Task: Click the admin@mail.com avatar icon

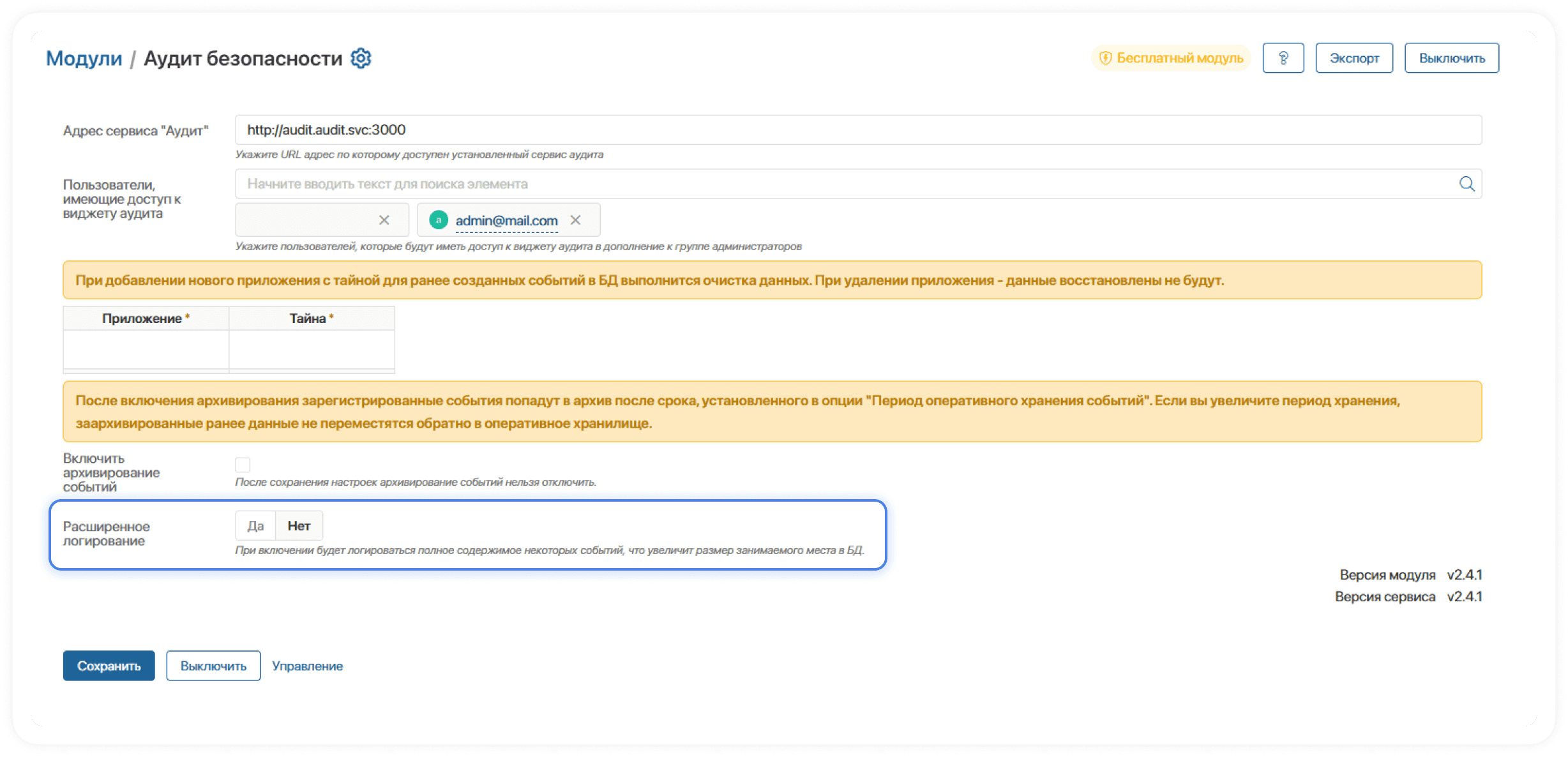Action: [439, 220]
